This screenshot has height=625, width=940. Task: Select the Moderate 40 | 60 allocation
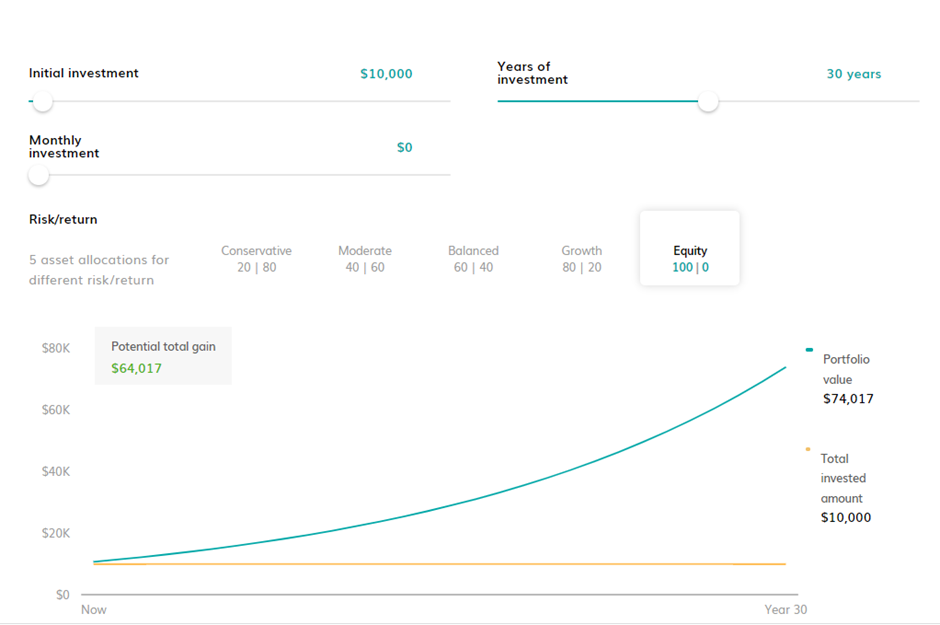coord(364,259)
